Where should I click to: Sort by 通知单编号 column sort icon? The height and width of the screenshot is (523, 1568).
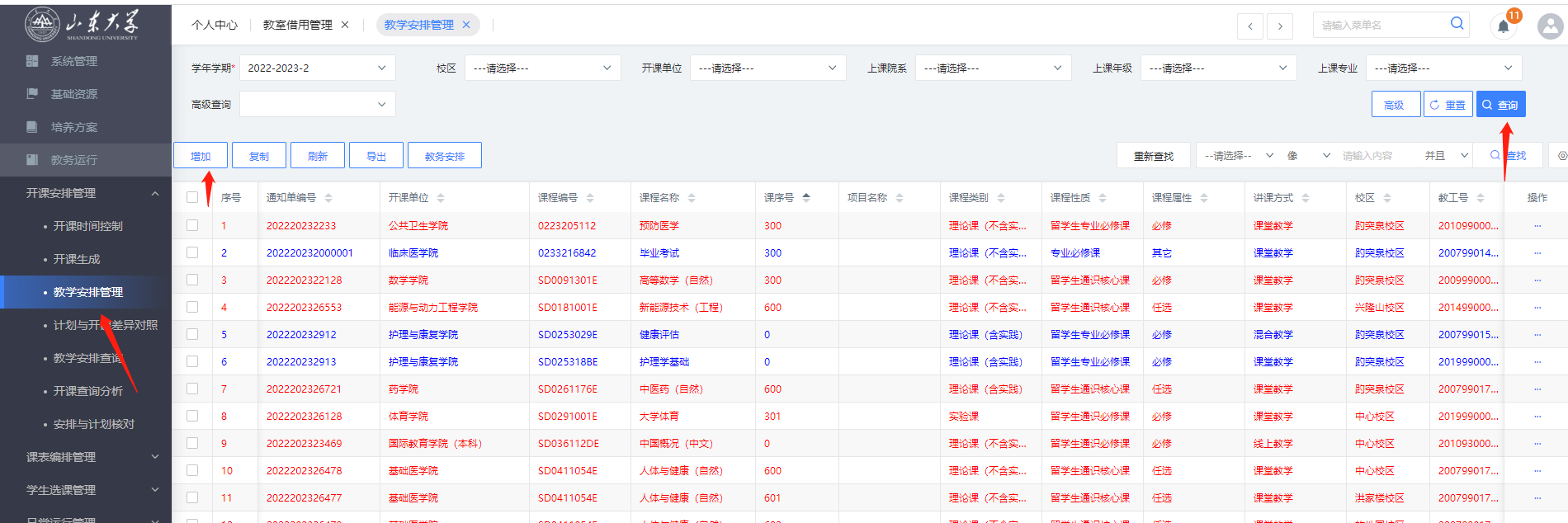pos(328,198)
